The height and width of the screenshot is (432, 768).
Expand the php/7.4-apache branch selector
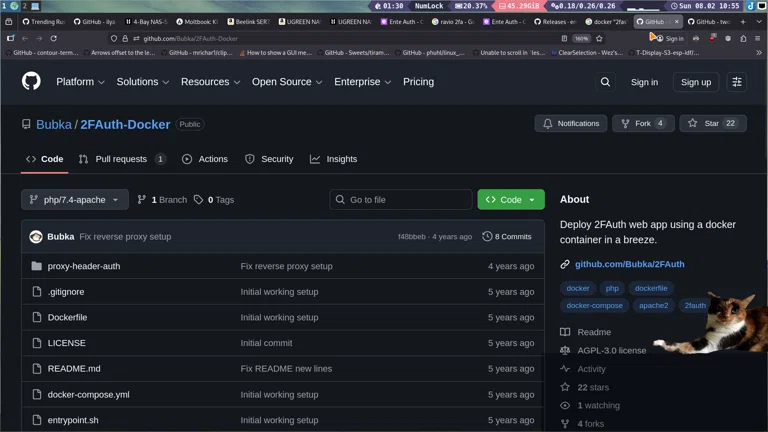tap(75, 200)
